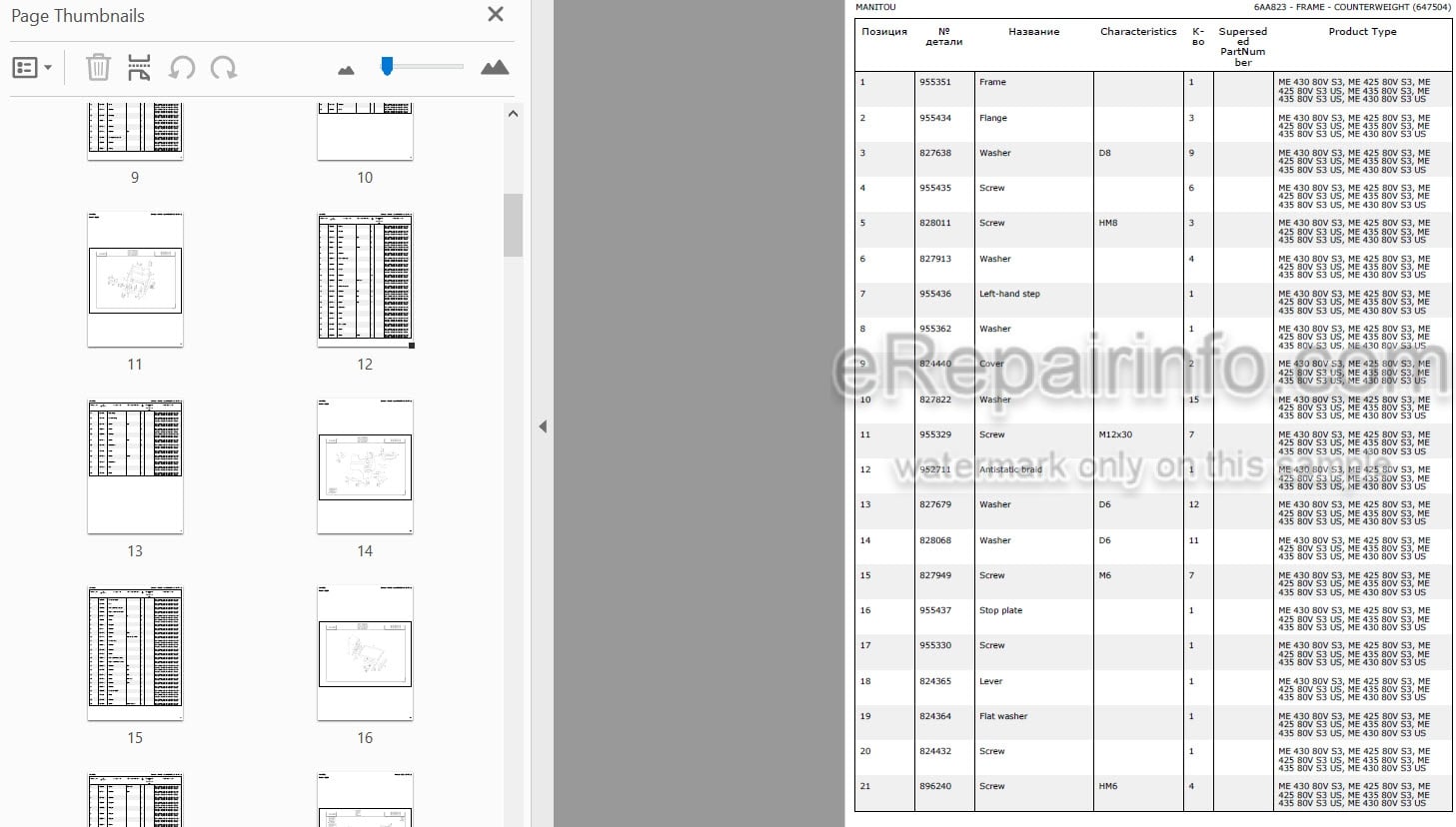This screenshot has width=1456, height=827.
Task: Reduce thumbnail size with small mountain icon
Action: (346, 70)
